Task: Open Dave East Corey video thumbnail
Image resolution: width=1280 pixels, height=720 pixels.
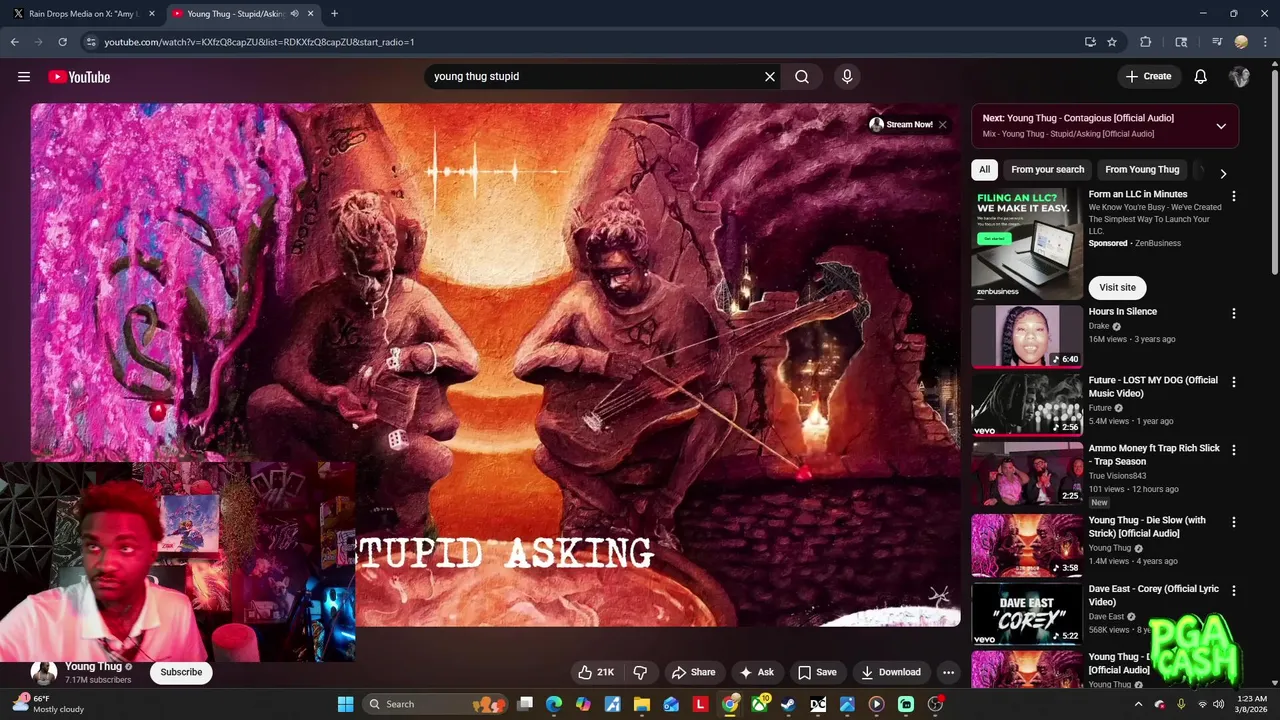Action: [1027, 614]
